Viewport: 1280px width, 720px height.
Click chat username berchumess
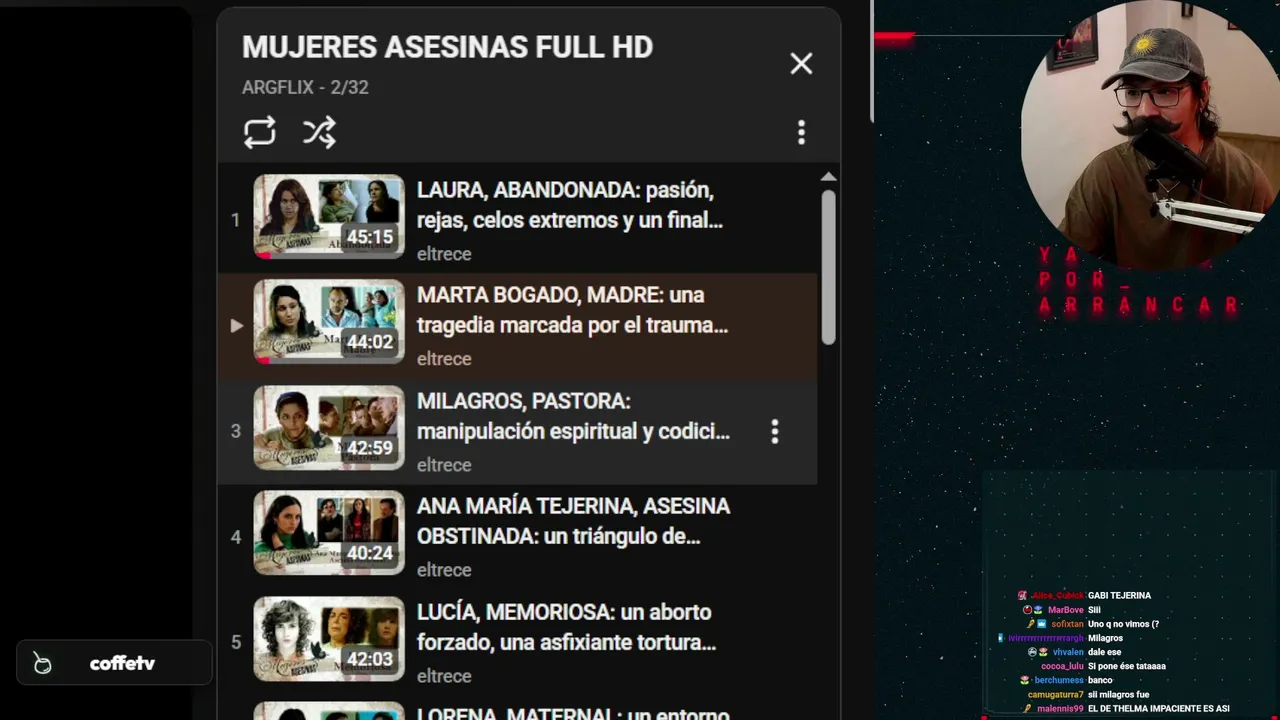(x=1059, y=680)
